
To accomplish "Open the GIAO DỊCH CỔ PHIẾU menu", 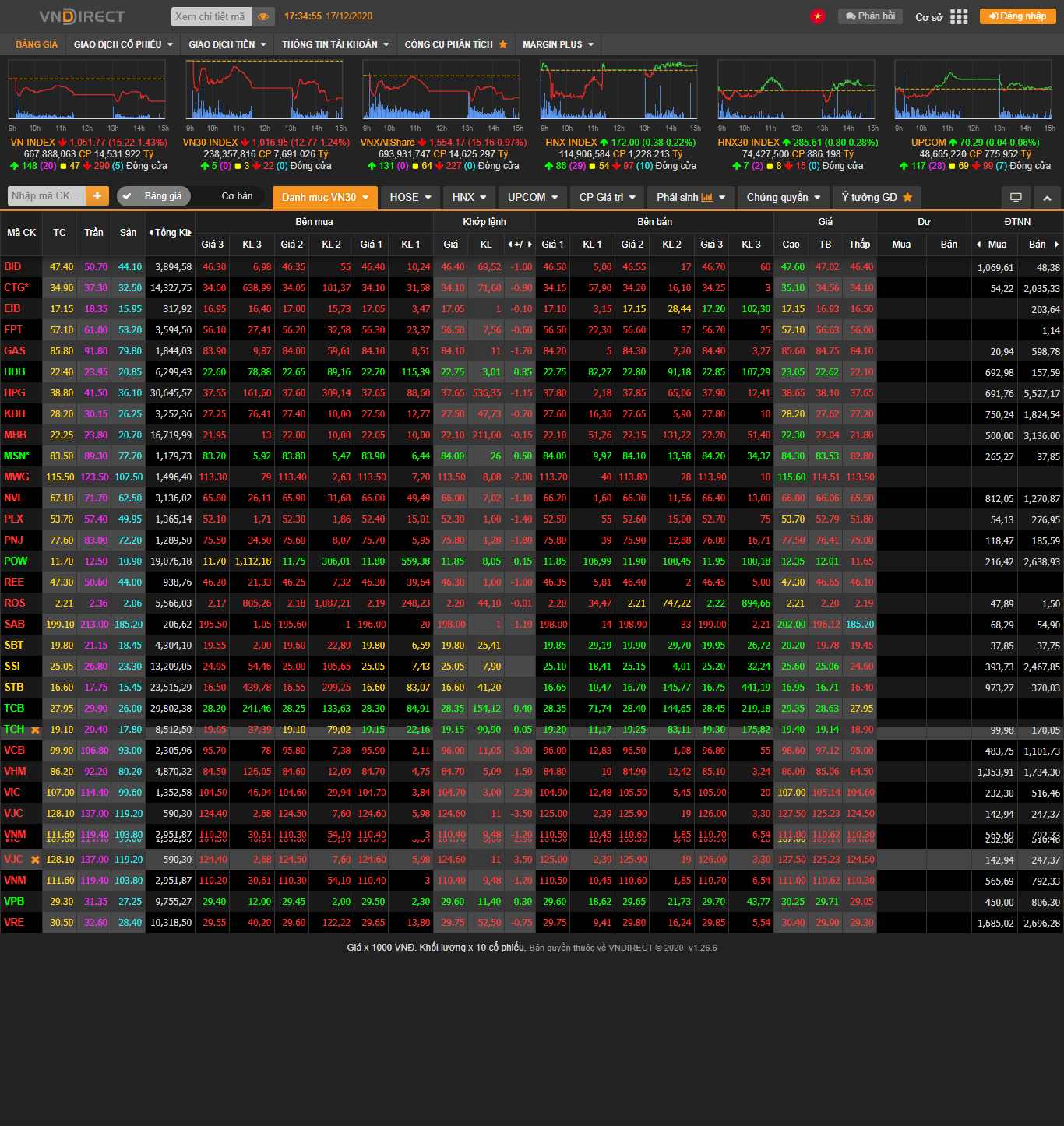I will (123, 44).
